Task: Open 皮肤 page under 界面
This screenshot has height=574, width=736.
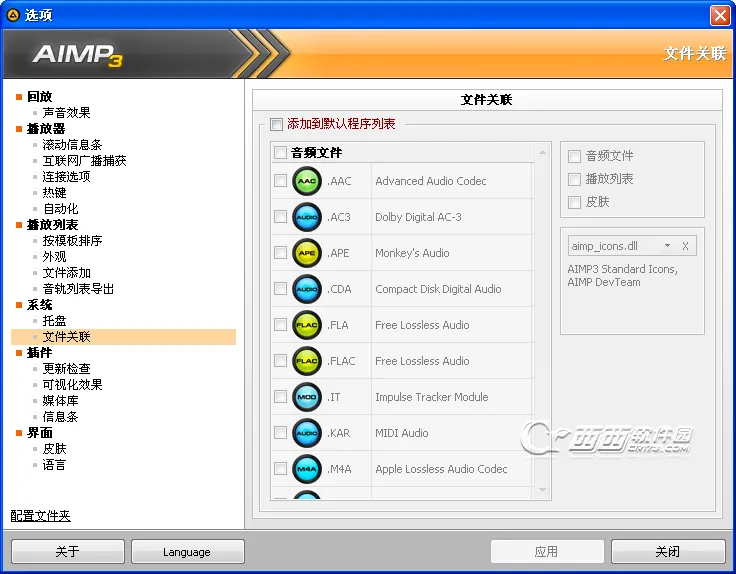Action: pos(54,449)
